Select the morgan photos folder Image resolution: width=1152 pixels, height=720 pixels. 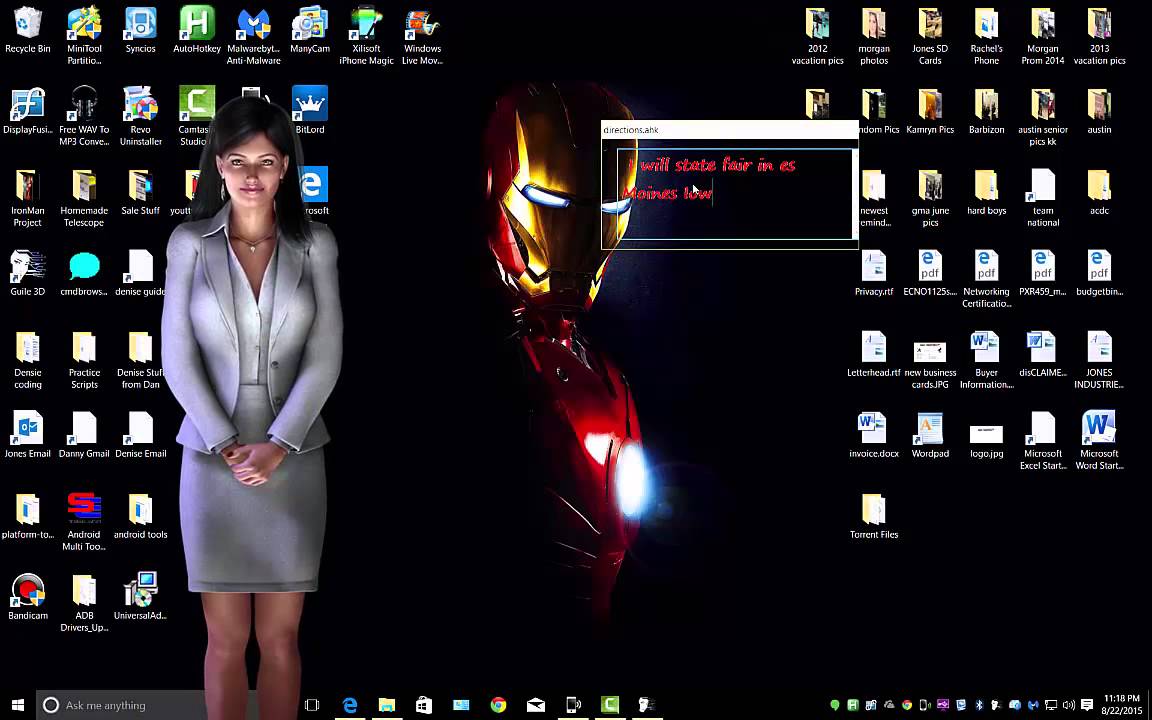(874, 35)
